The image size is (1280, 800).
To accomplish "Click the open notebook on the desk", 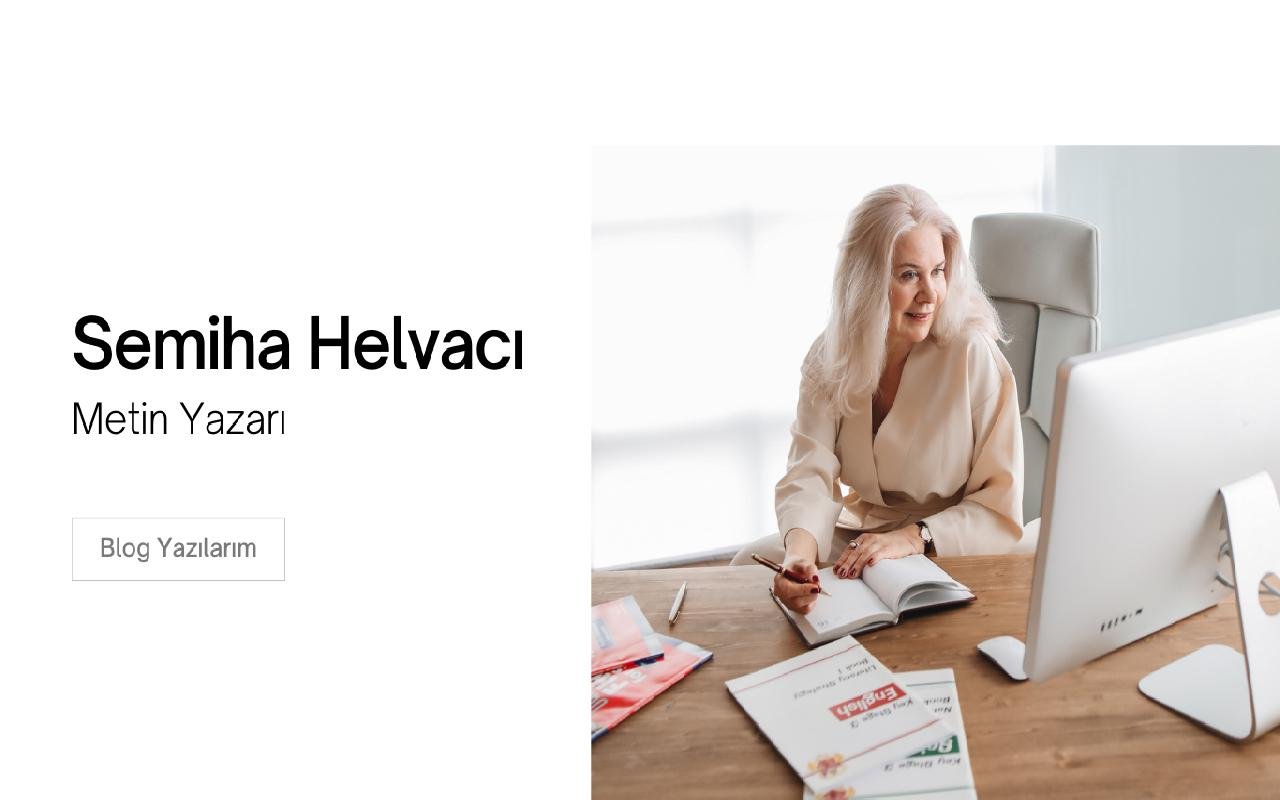I will 872,597.
